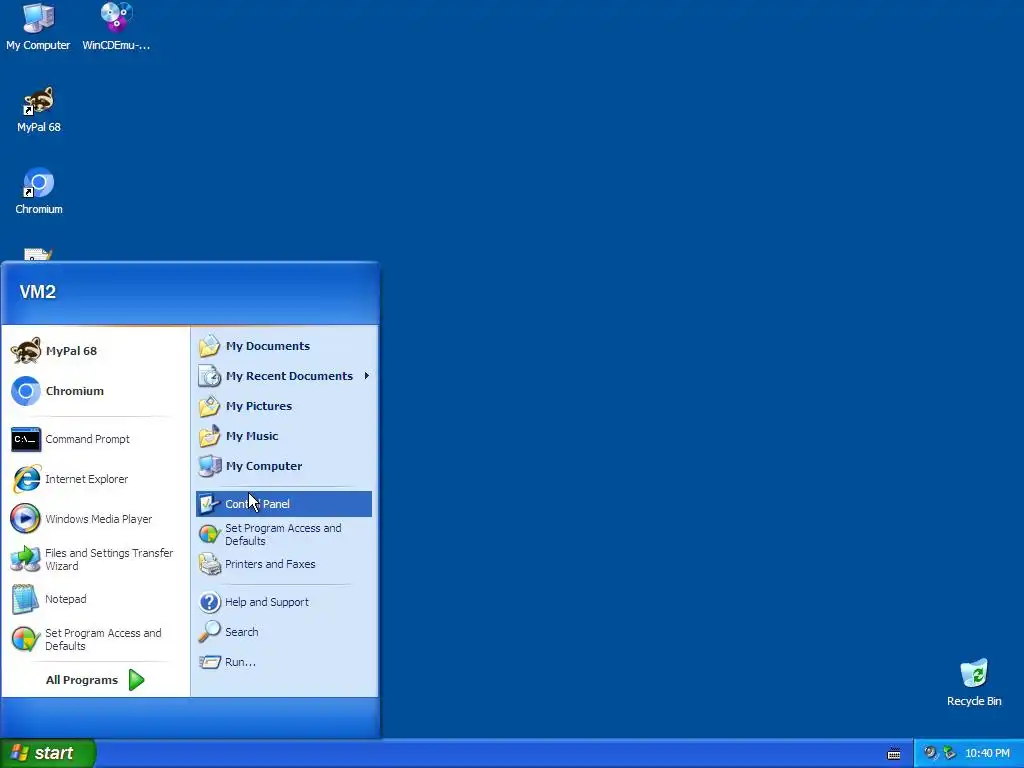Expand My Recent Documents submenu arrow
The width and height of the screenshot is (1024, 768).
coord(366,376)
